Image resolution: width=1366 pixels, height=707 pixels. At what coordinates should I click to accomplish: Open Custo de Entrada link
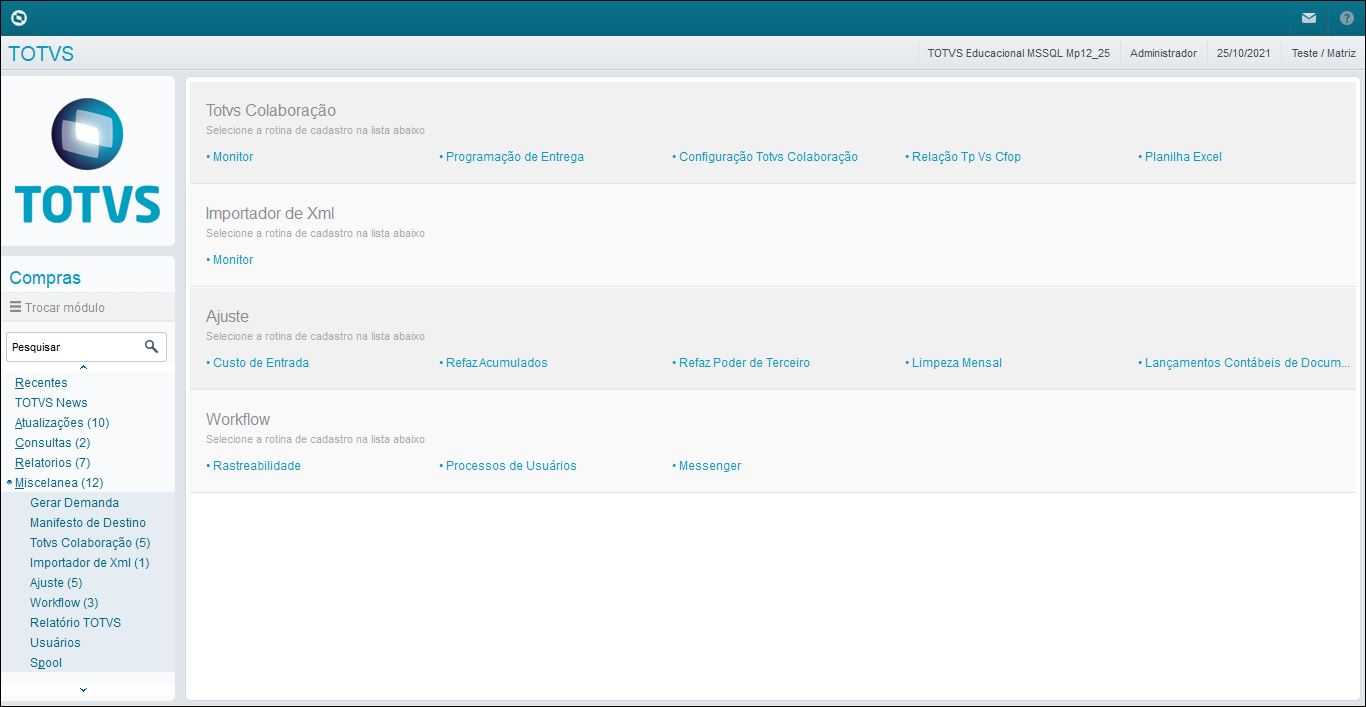260,363
